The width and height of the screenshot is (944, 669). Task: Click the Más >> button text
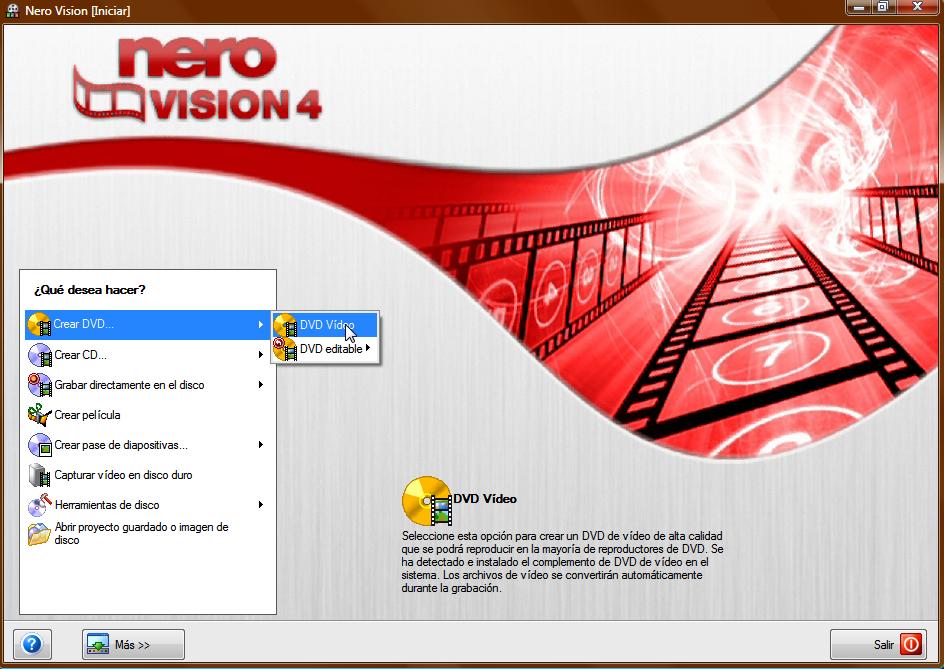pyautogui.click(x=132, y=645)
